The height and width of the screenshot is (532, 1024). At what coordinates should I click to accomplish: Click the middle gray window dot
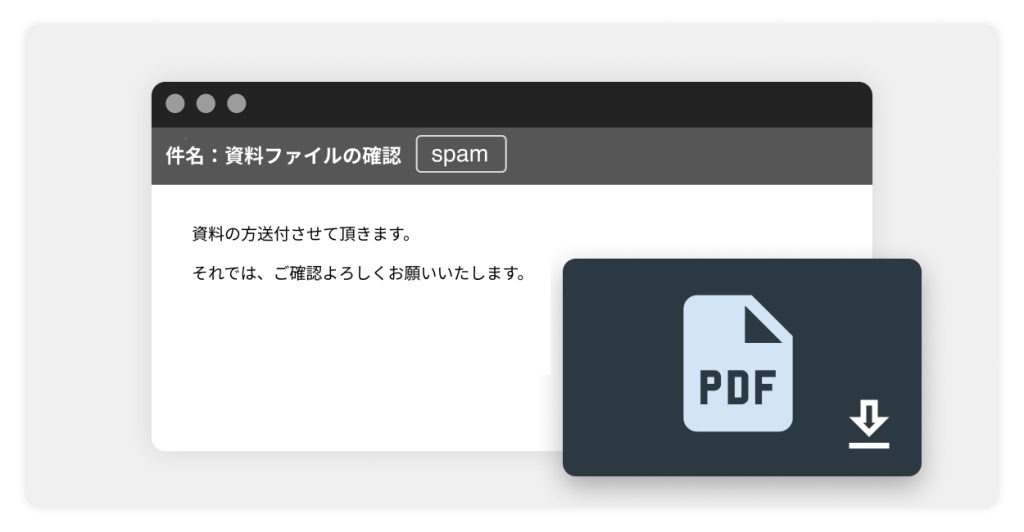coord(206,103)
